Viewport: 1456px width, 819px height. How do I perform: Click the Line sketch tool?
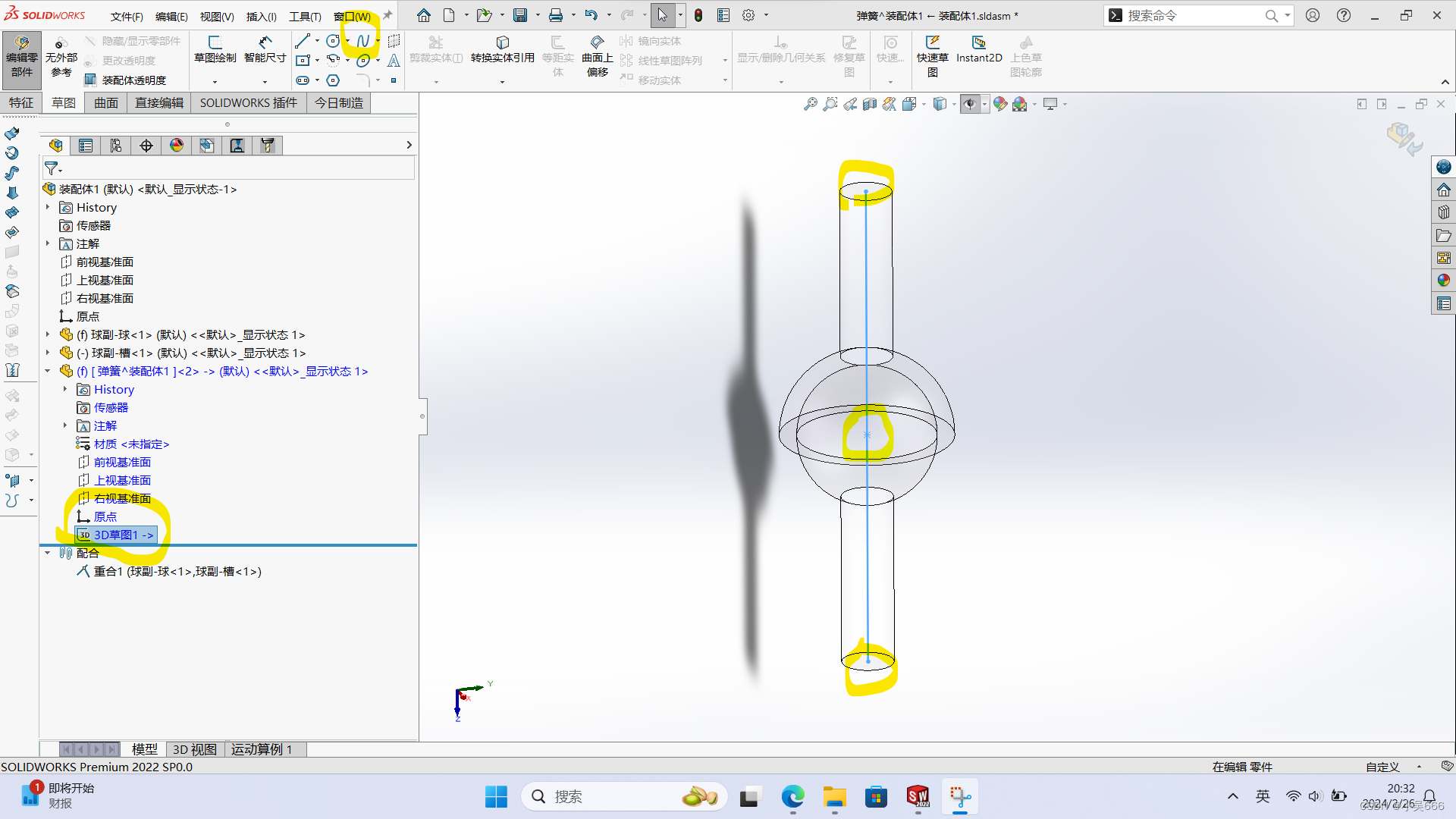(303, 41)
